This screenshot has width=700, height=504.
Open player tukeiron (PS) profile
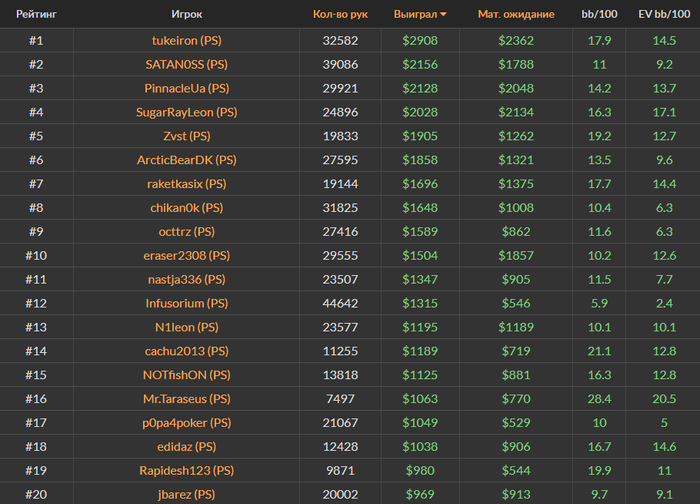pyautogui.click(x=187, y=41)
